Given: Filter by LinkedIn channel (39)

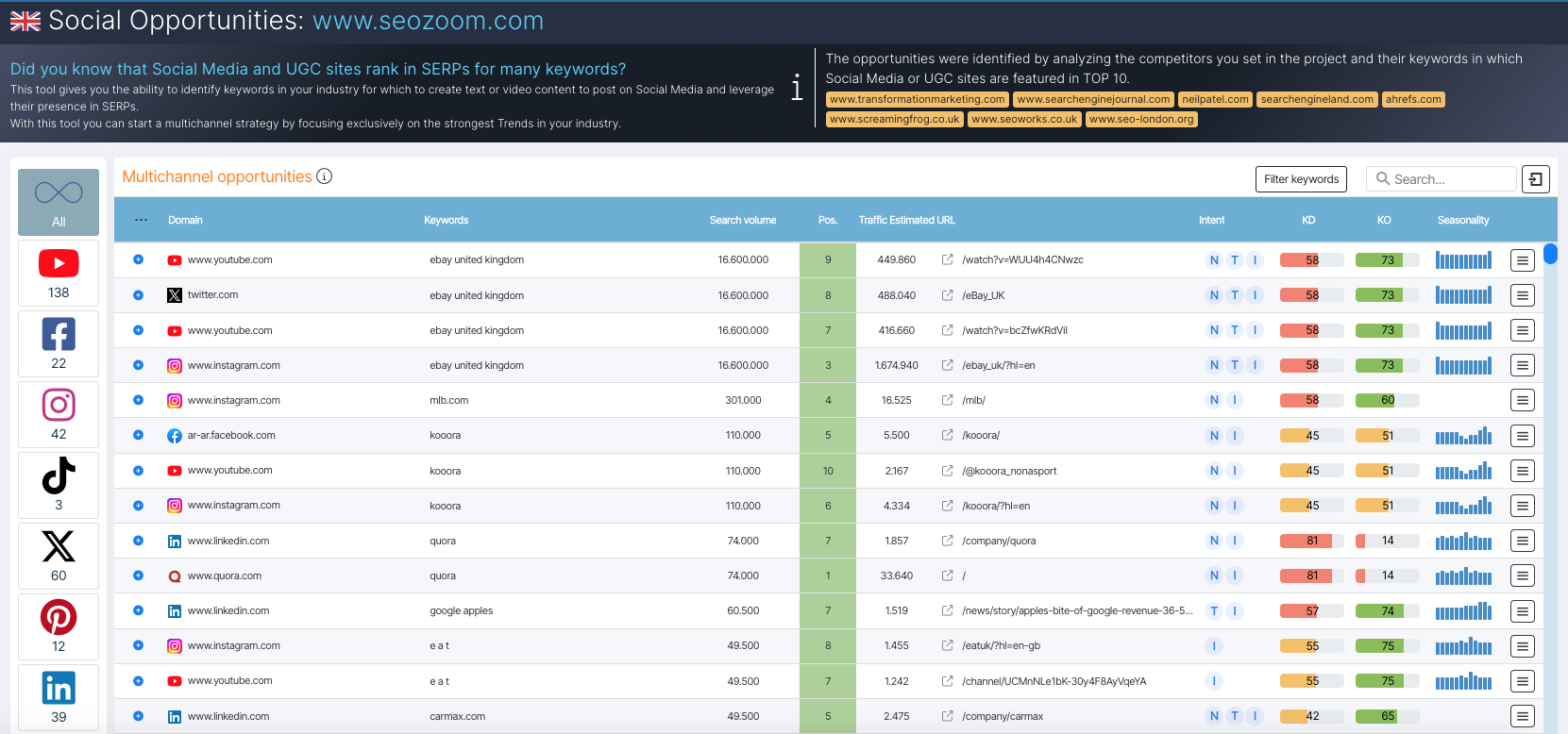Looking at the screenshot, I should (x=59, y=698).
